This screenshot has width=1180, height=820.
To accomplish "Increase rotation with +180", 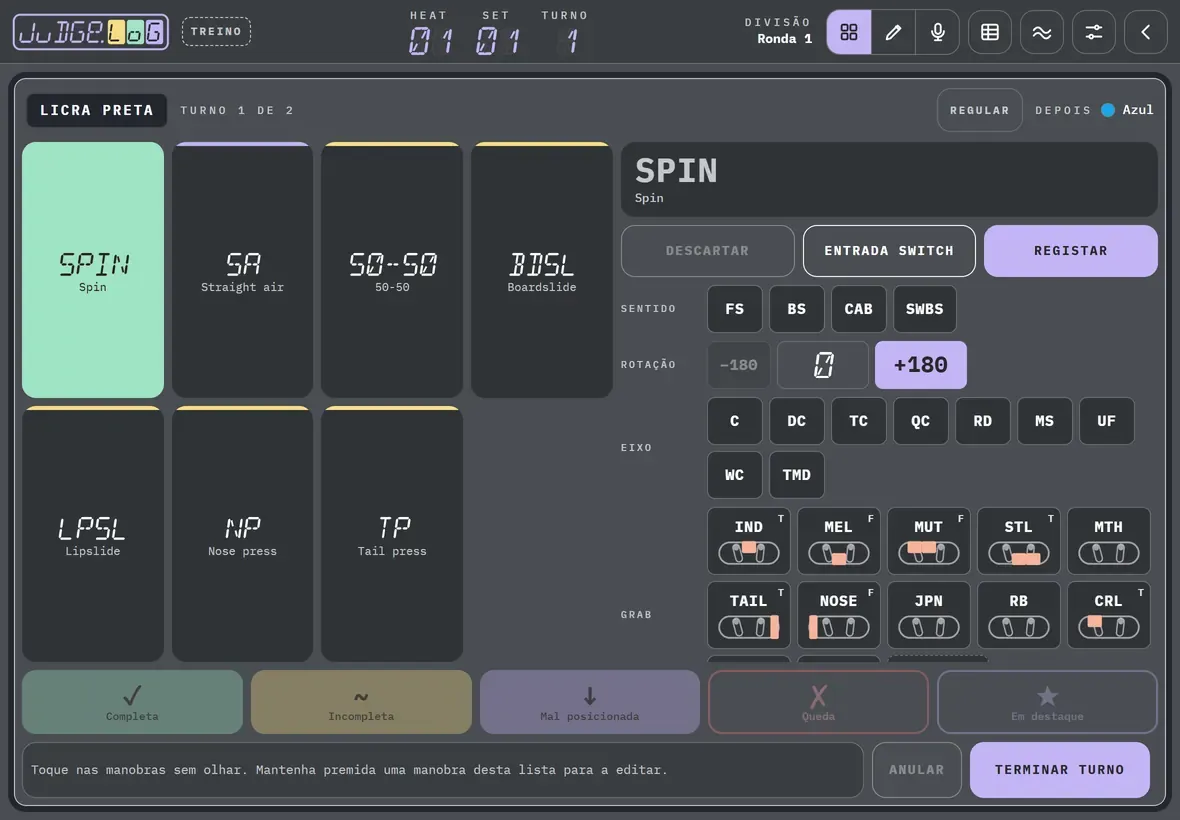I will 920,365.
